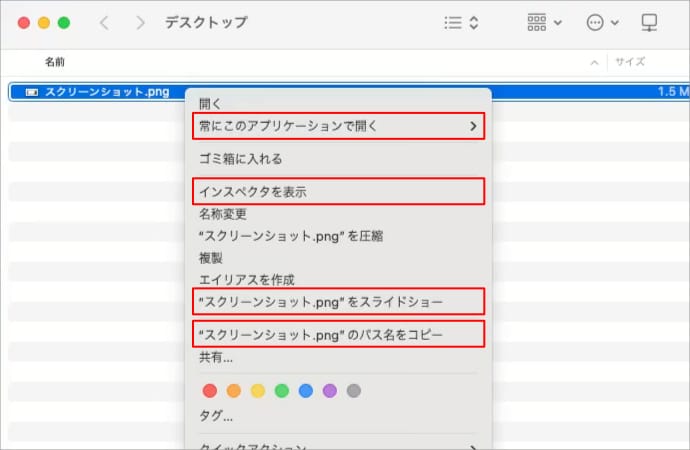Open the ellipsis action menu
The height and width of the screenshot is (450, 690).
pyautogui.click(x=602, y=22)
